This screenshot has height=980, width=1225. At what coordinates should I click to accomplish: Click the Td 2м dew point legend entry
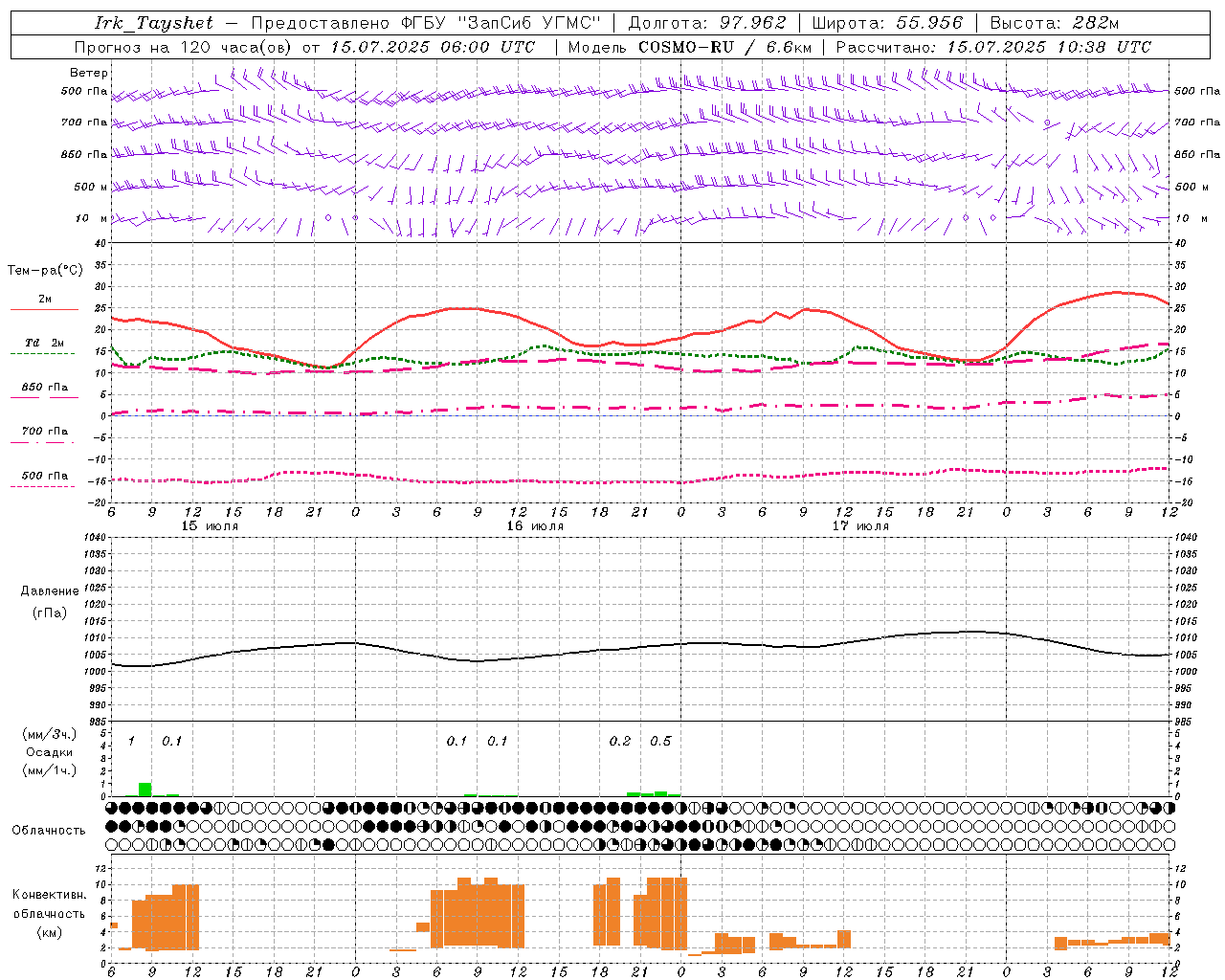tap(45, 343)
